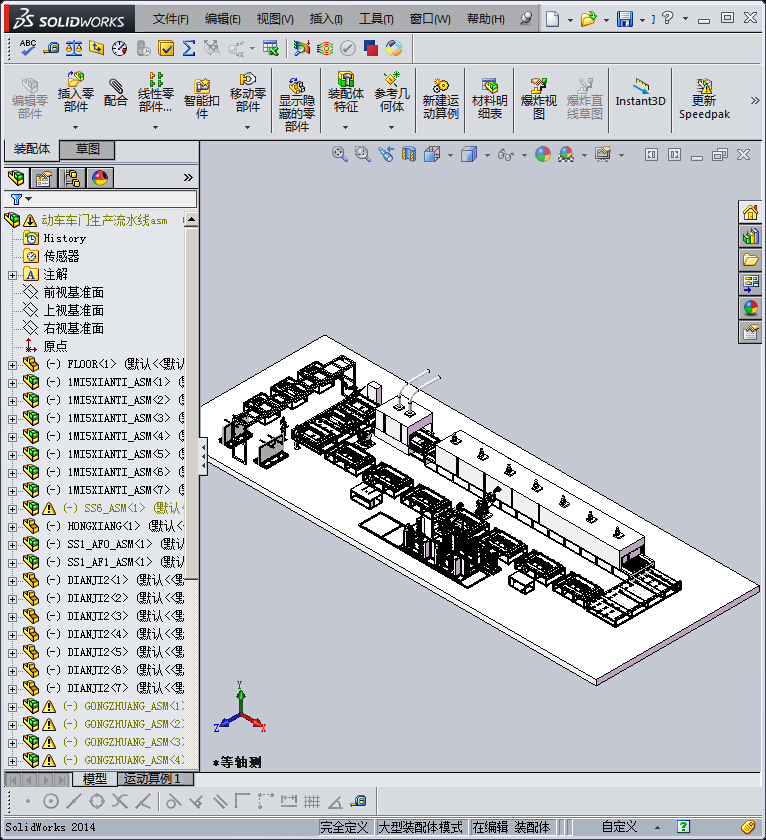Image resolution: width=766 pixels, height=840 pixels.
Task: Click the feature tree scroll up arrow
Action: (191, 220)
